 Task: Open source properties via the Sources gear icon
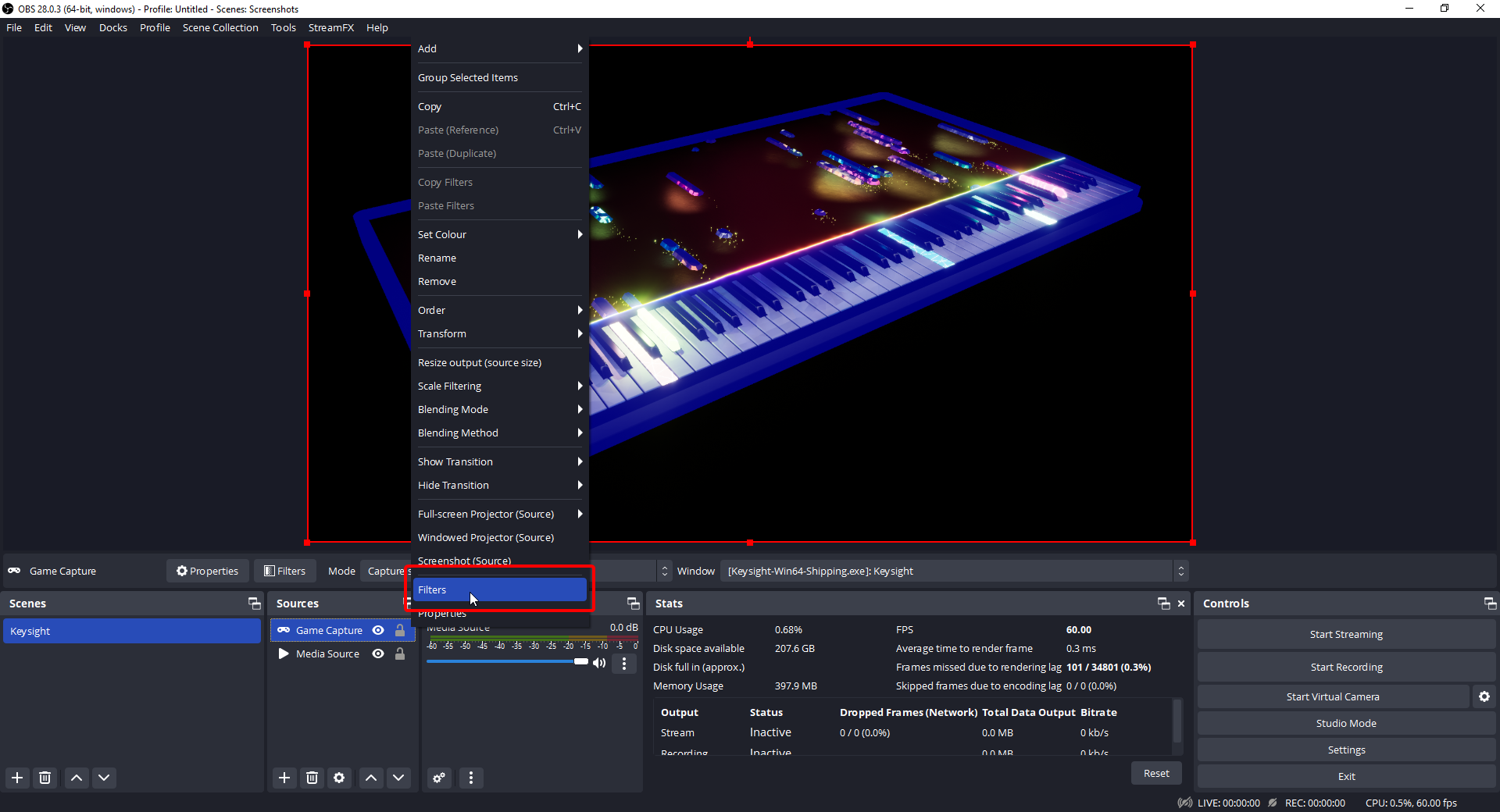(339, 778)
